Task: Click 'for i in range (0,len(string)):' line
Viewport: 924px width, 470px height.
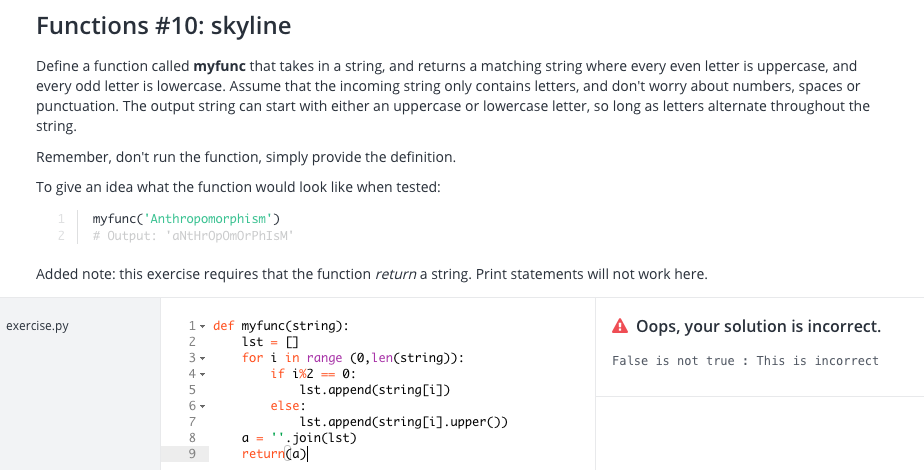Action: (353, 358)
